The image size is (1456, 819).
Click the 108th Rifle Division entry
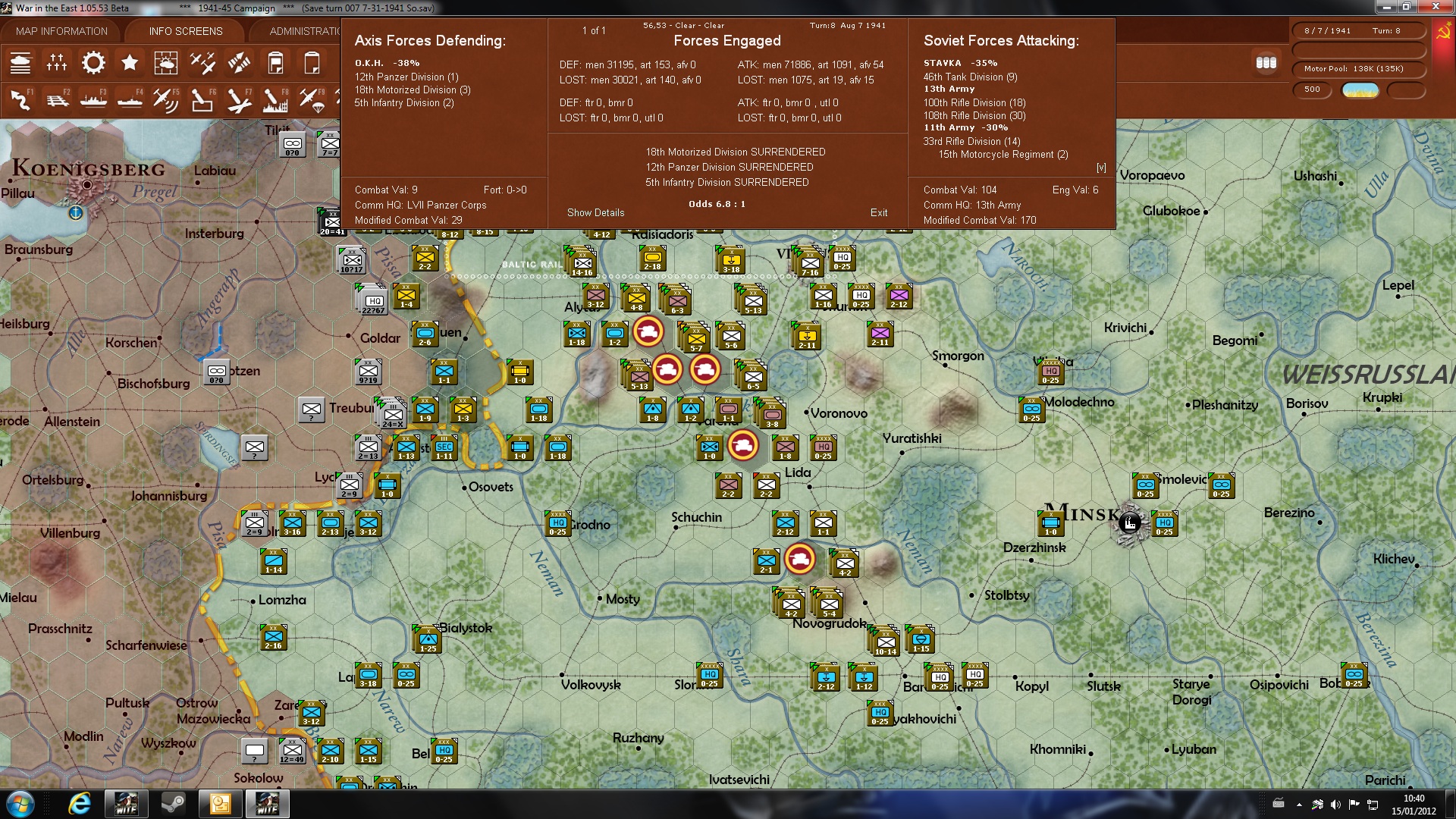(974, 116)
